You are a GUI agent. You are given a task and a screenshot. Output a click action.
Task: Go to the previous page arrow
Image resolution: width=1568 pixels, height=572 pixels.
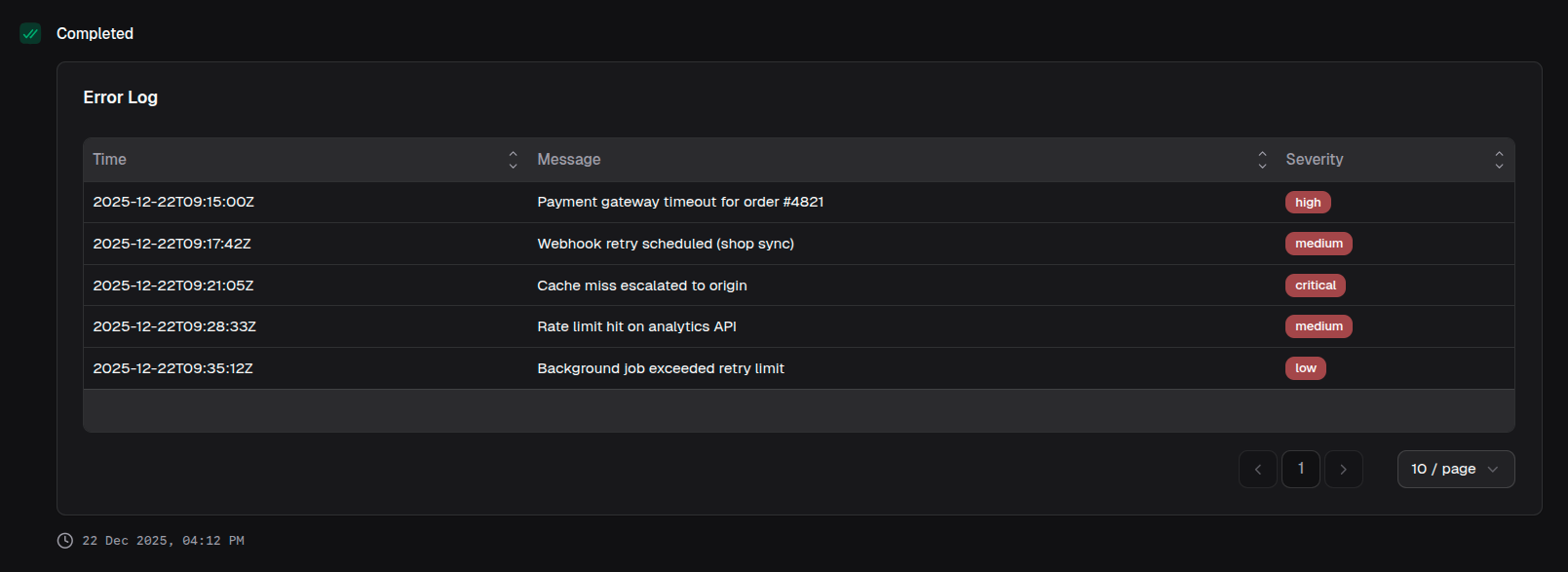(x=1257, y=470)
